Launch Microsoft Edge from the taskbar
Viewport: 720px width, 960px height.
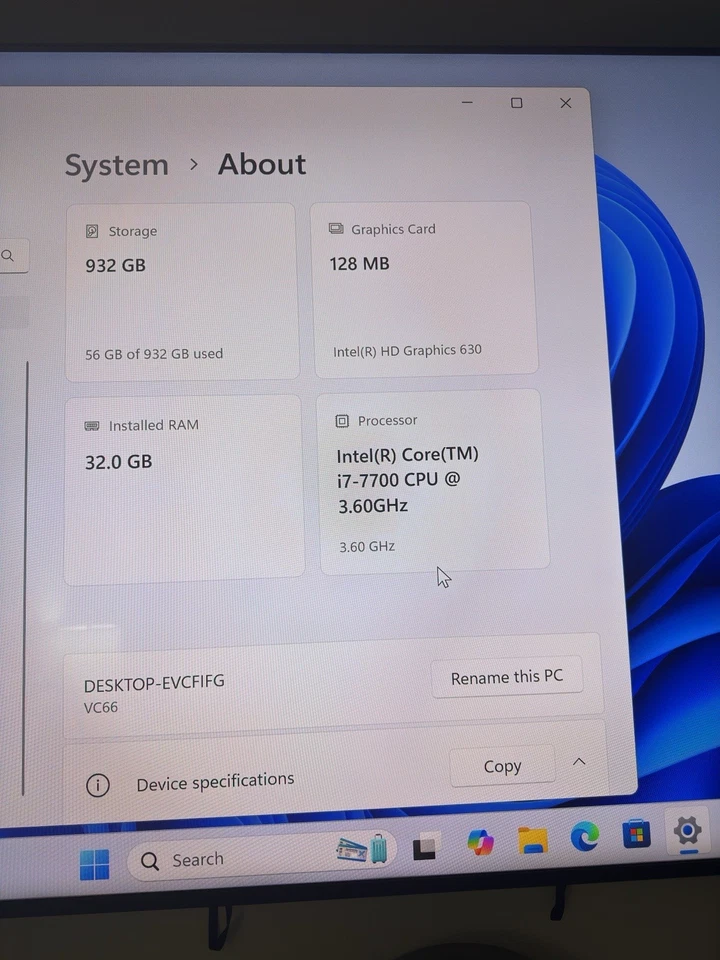(x=585, y=836)
